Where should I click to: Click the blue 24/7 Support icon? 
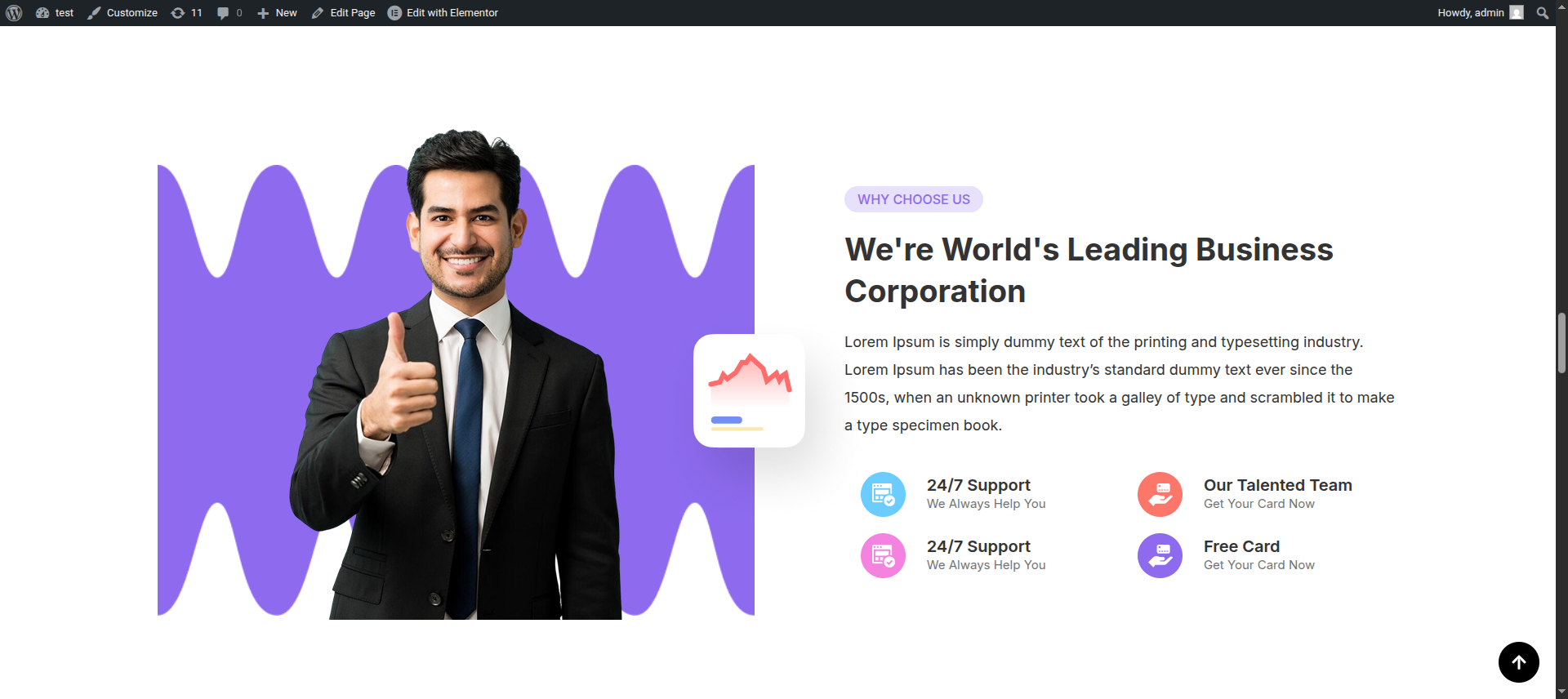coord(883,494)
